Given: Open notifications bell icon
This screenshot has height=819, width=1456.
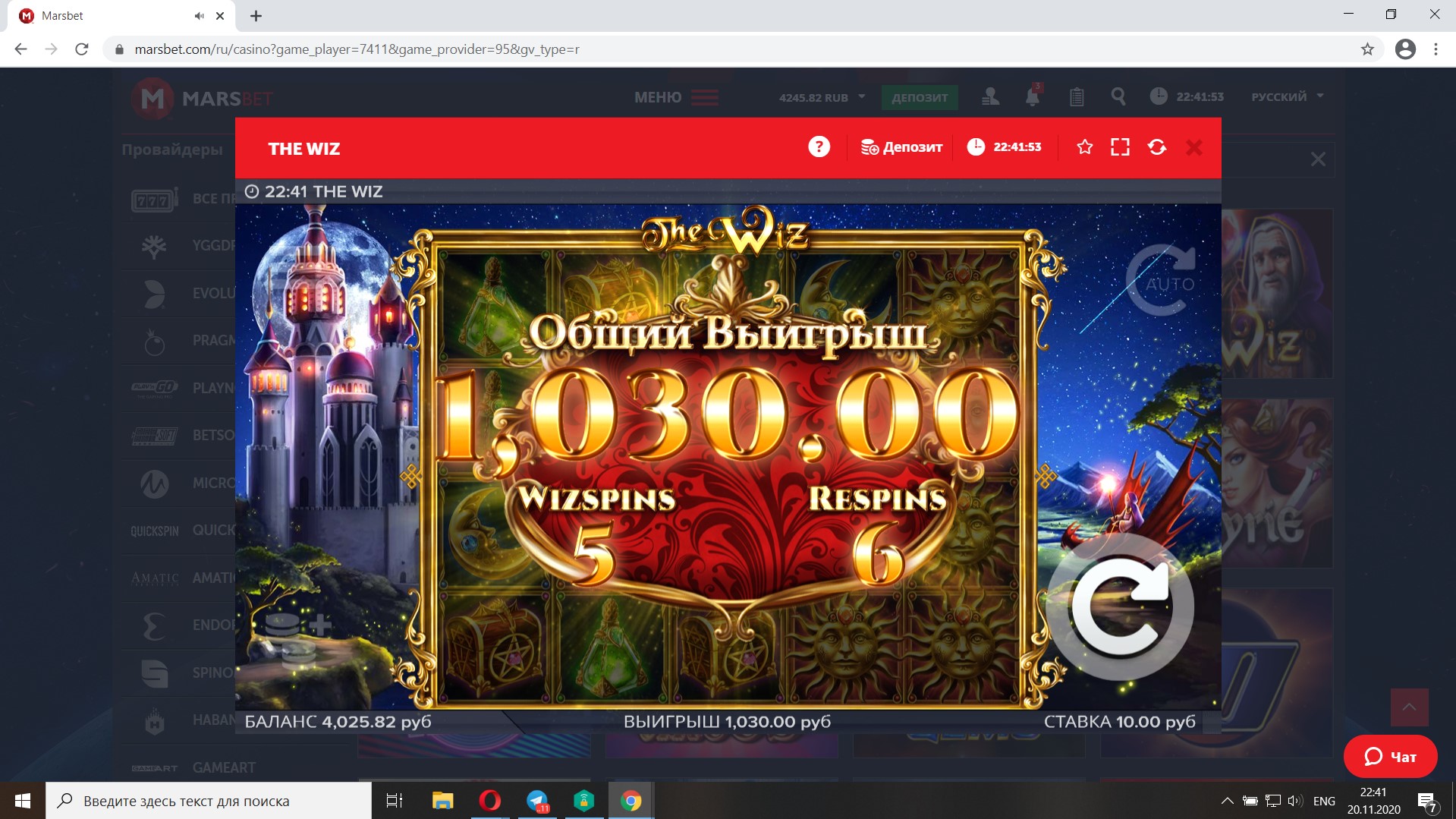Looking at the screenshot, I should click(1033, 96).
